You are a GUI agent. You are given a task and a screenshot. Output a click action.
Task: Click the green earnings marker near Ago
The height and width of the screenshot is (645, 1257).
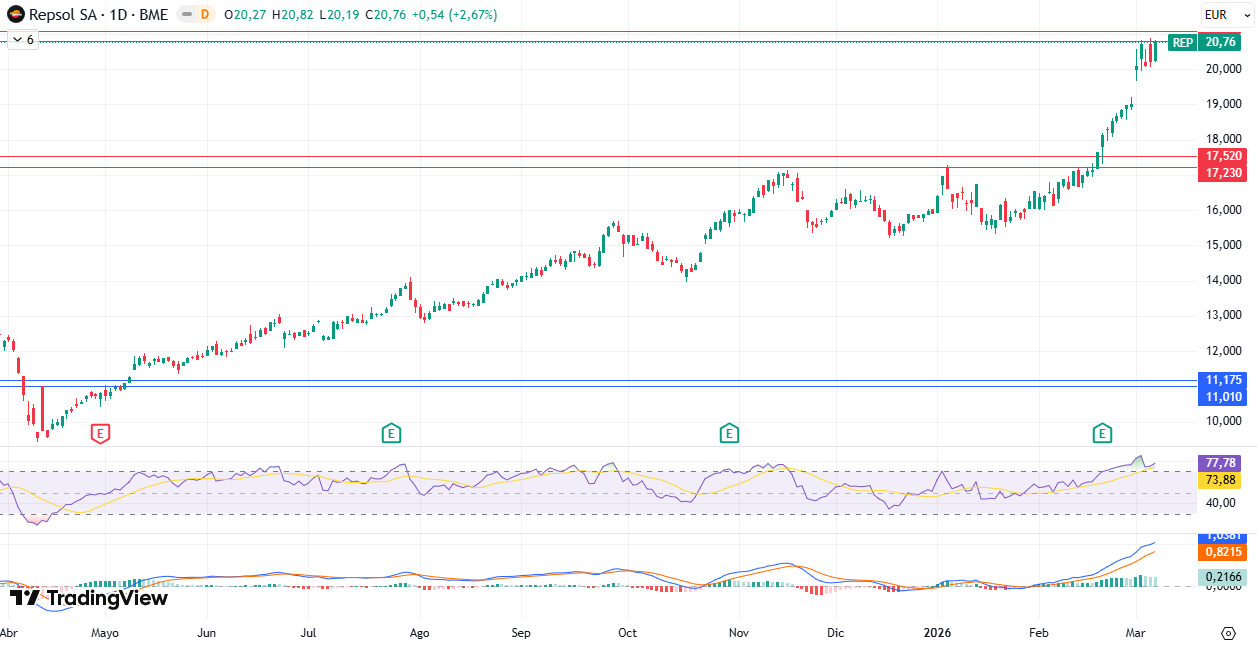pyautogui.click(x=391, y=433)
